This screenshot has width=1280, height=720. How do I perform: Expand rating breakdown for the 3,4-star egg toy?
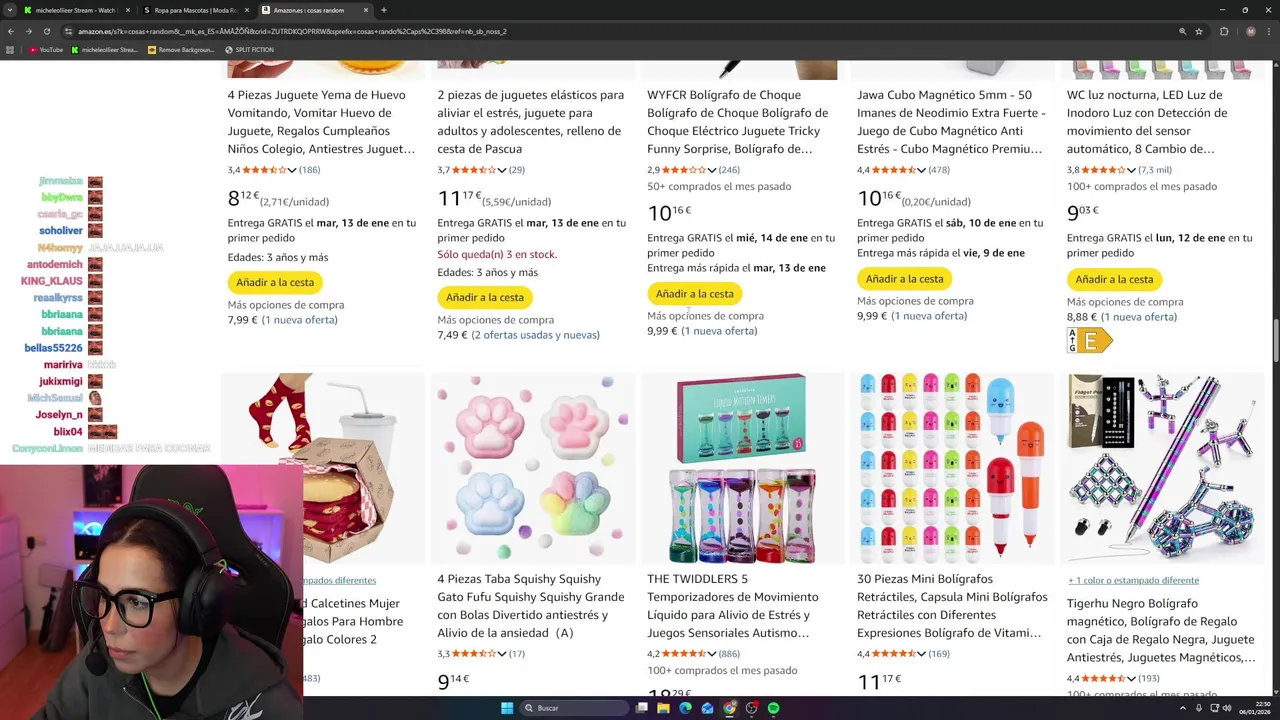pos(292,170)
